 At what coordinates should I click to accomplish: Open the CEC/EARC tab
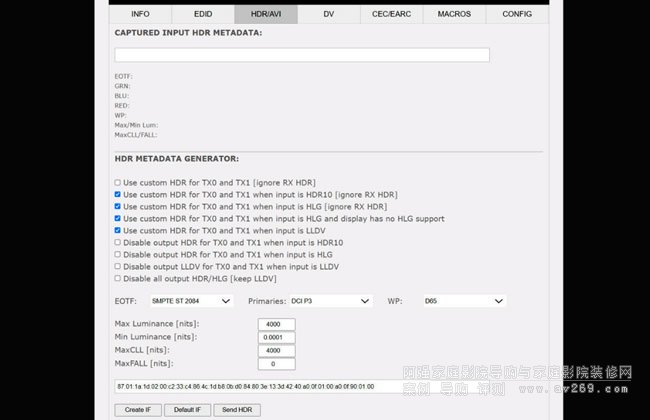tap(391, 15)
